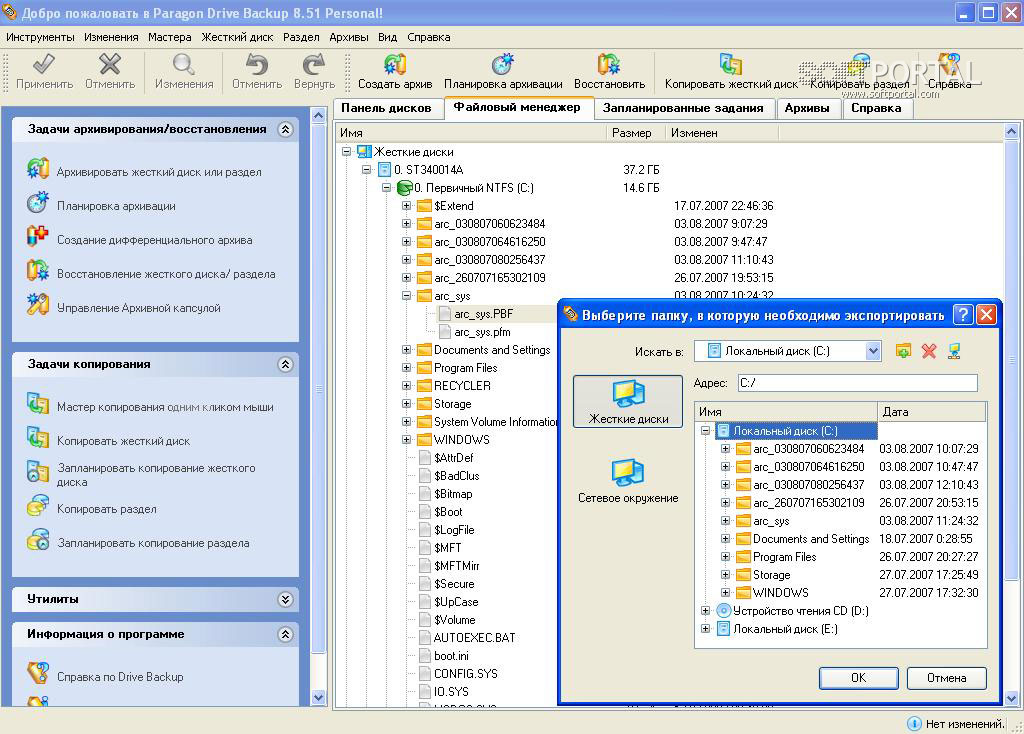This screenshot has width=1024, height=734.
Task: Switch to the Архивы tab
Action: tap(807, 108)
